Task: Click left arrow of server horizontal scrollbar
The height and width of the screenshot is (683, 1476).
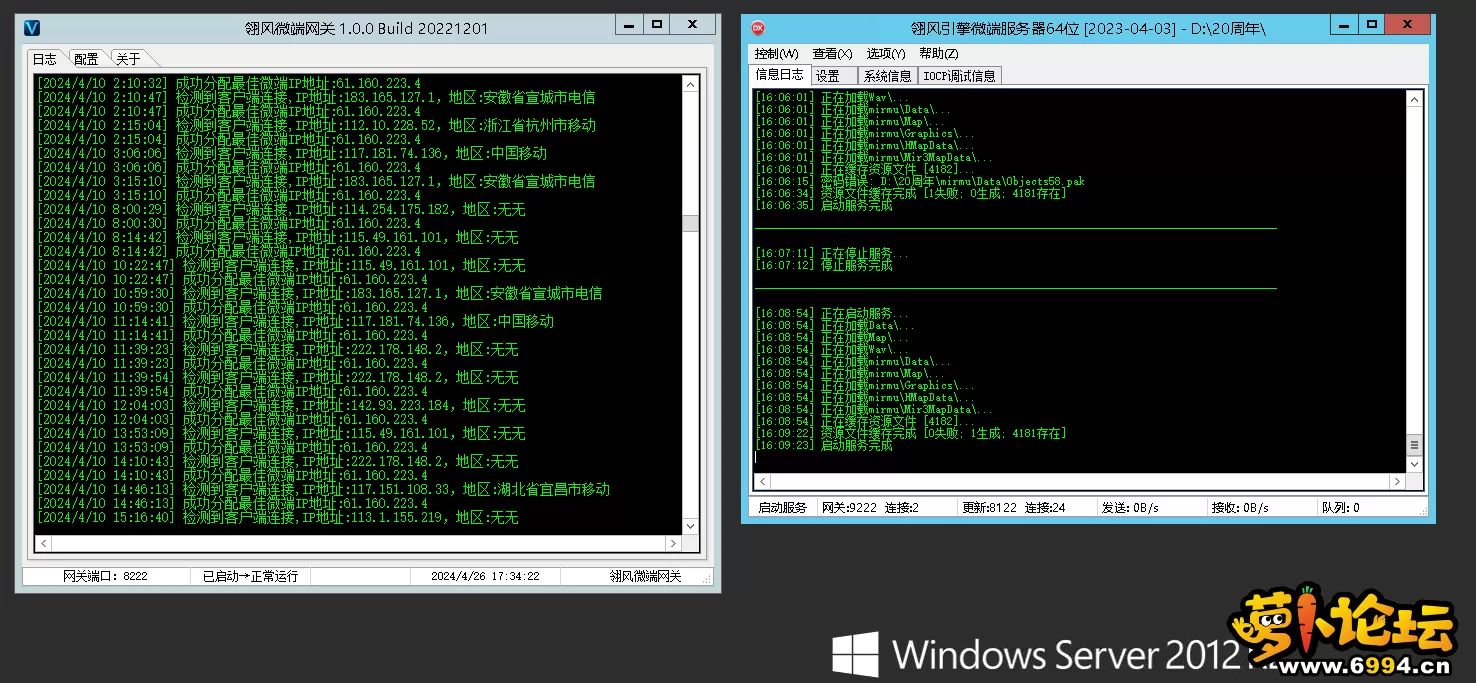Action: [763, 481]
